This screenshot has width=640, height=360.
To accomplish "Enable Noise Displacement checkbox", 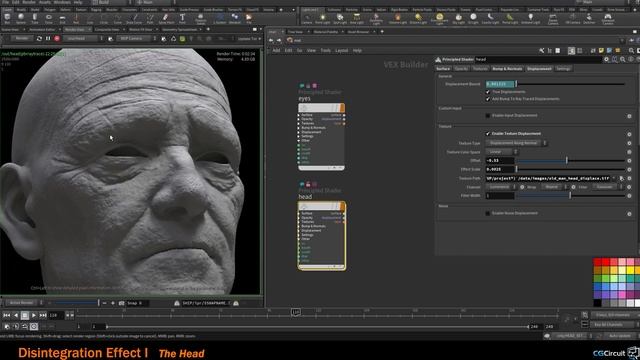I will tap(488, 213).
